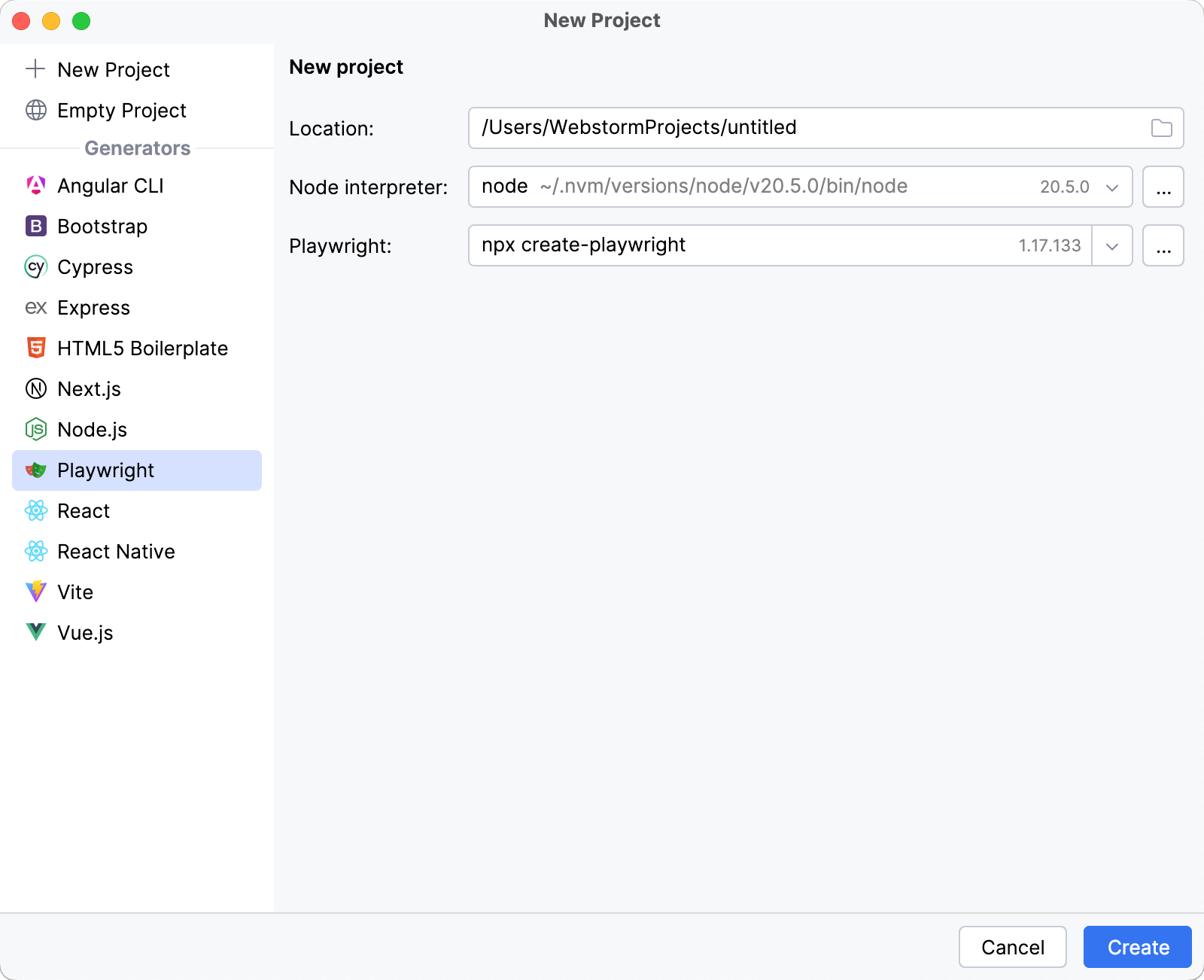Select the Express generator
This screenshot has width=1204, height=980.
click(x=93, y=308)
